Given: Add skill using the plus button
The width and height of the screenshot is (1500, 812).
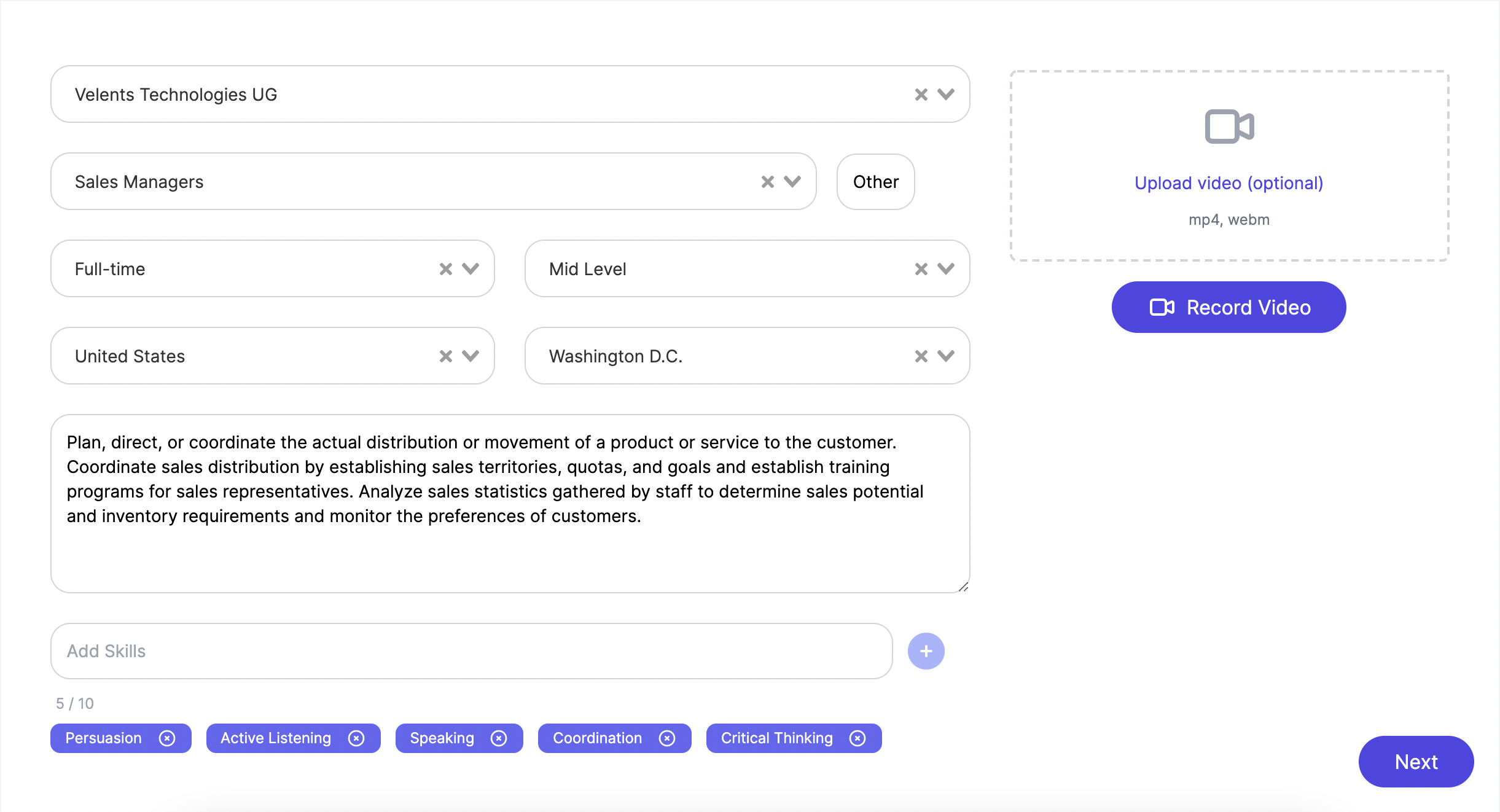Looking at the screenshot, I should 926,651.
